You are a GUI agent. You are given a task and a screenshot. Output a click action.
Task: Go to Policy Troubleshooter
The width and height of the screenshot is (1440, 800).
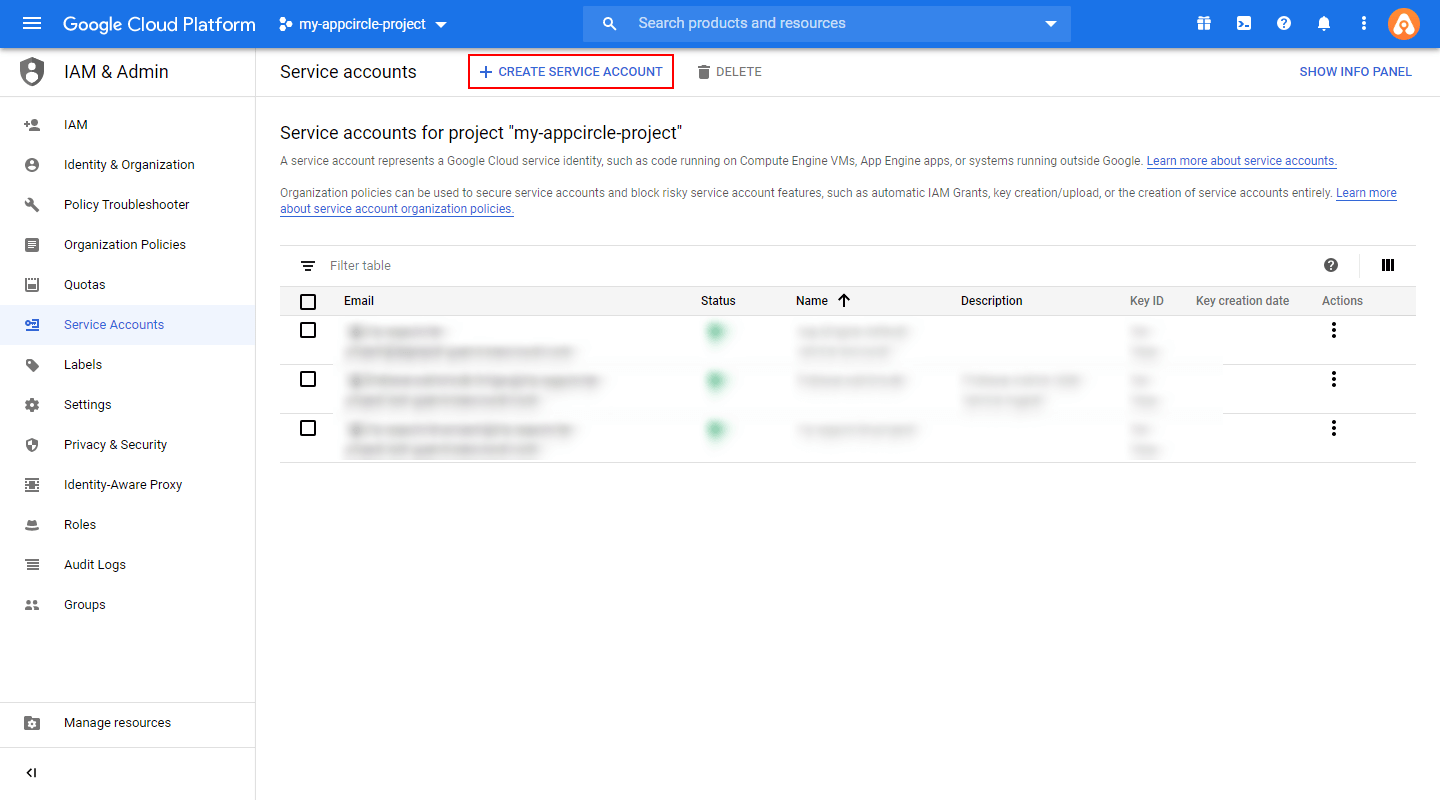pos(127,205)
